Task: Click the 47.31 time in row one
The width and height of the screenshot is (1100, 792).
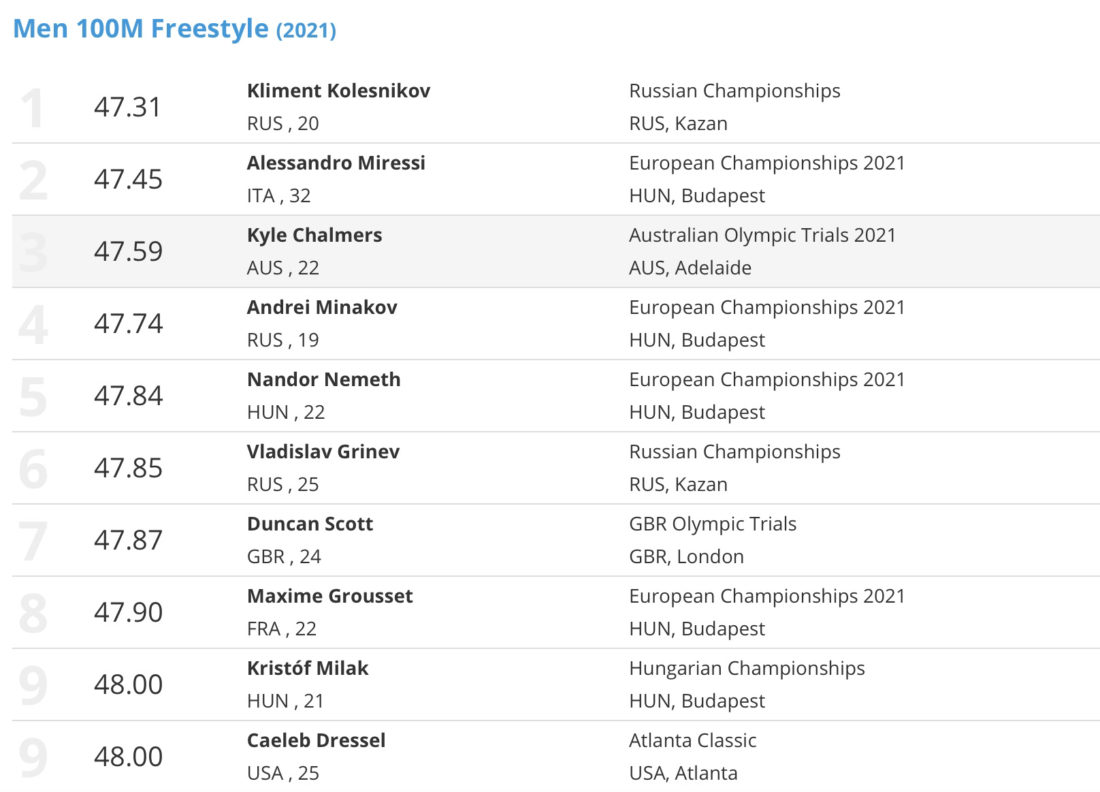Action: (128, 107)
